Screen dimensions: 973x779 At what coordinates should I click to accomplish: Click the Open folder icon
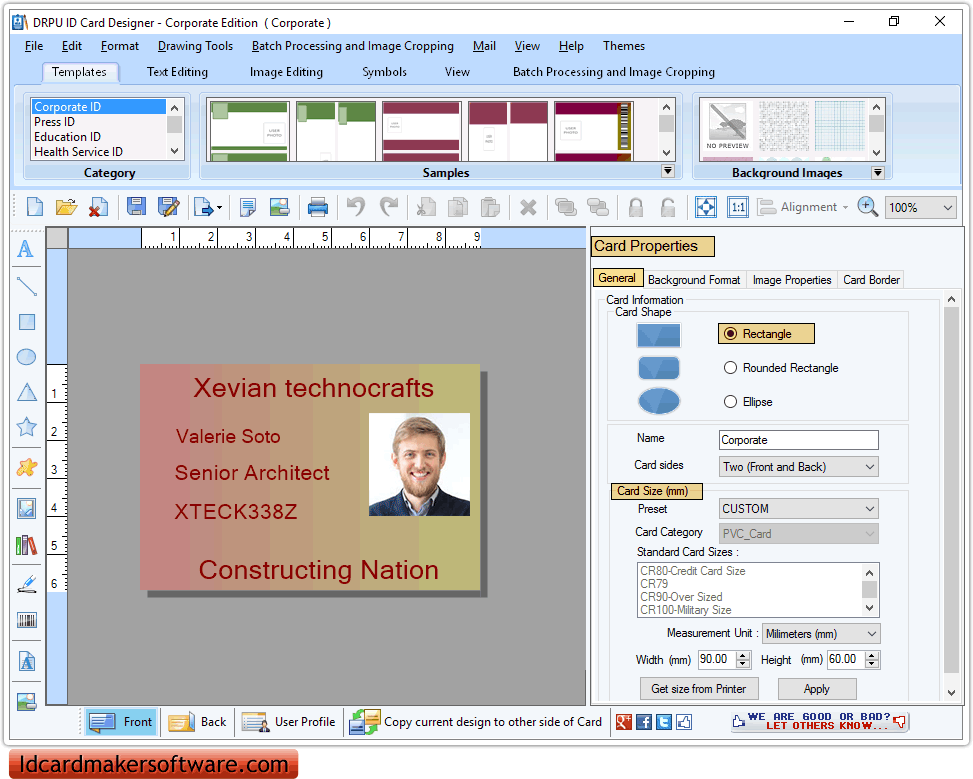pos(66,207)
